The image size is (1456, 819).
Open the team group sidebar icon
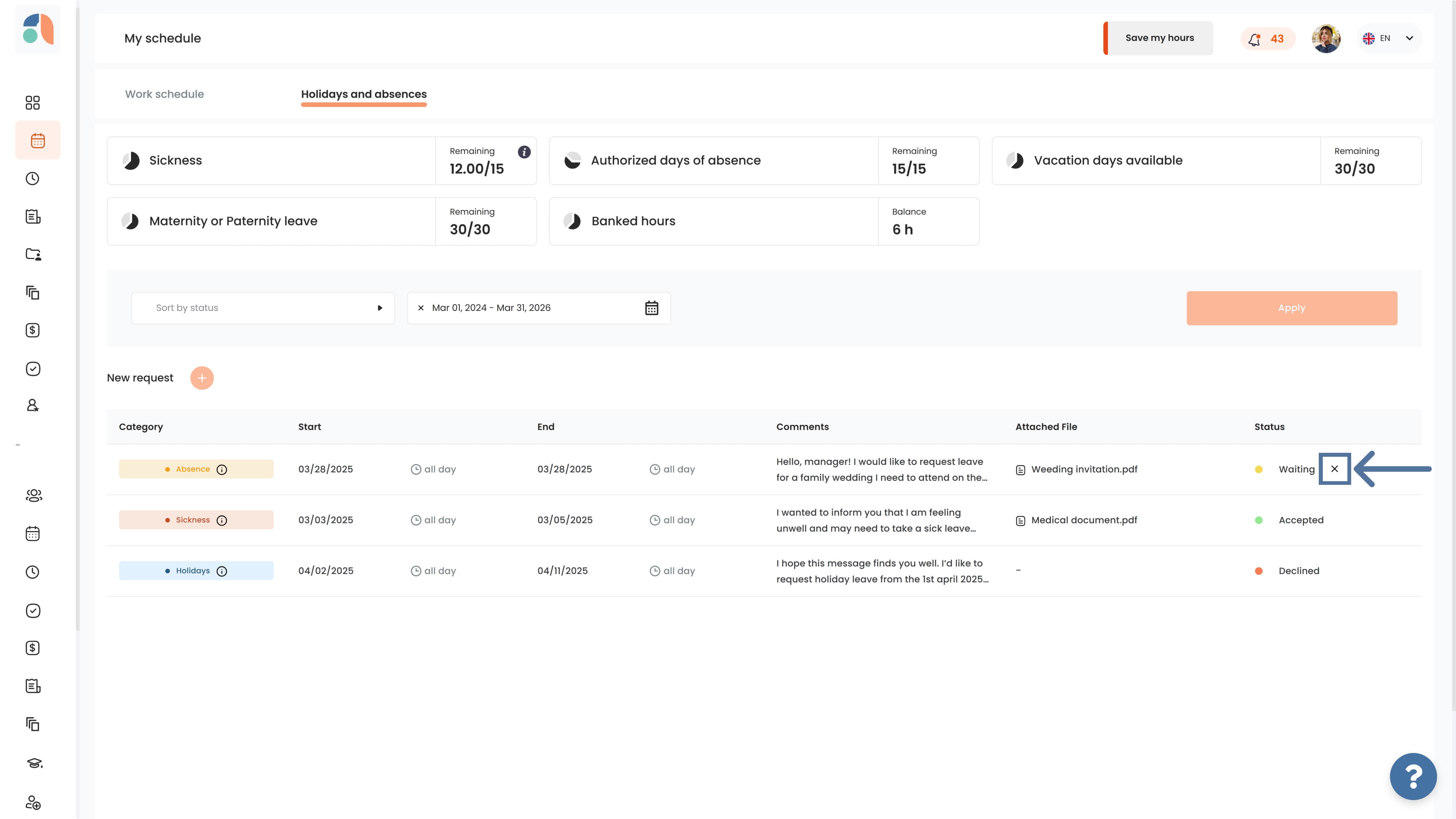tap(34, 496)
